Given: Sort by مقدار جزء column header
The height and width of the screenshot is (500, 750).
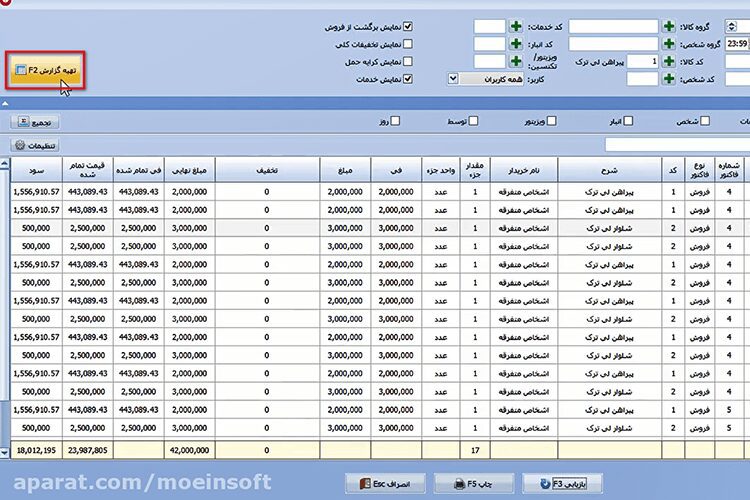Looking at the screenshot, I should [x=475, y=170].
